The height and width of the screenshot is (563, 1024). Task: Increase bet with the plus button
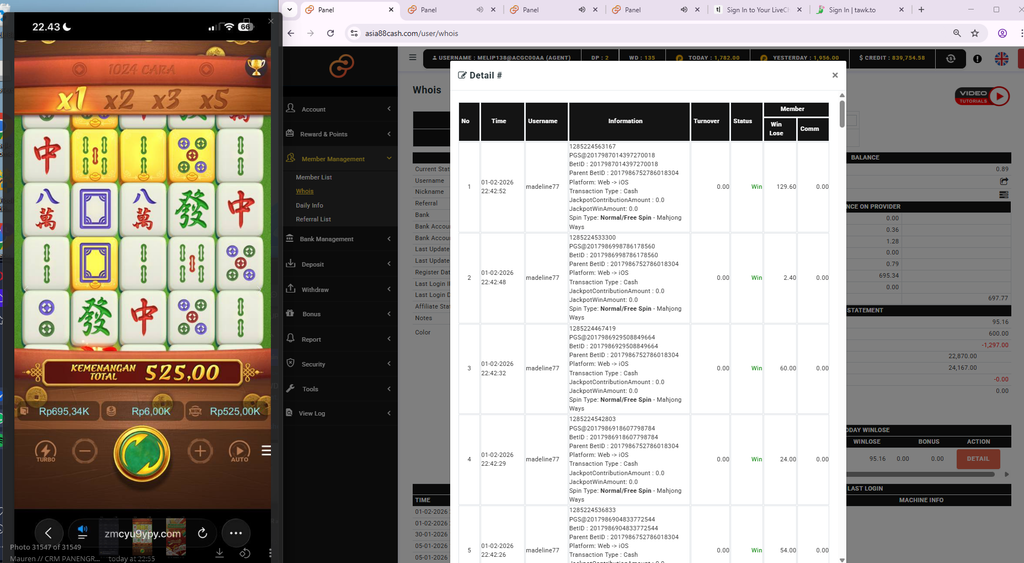coord(200,451)
